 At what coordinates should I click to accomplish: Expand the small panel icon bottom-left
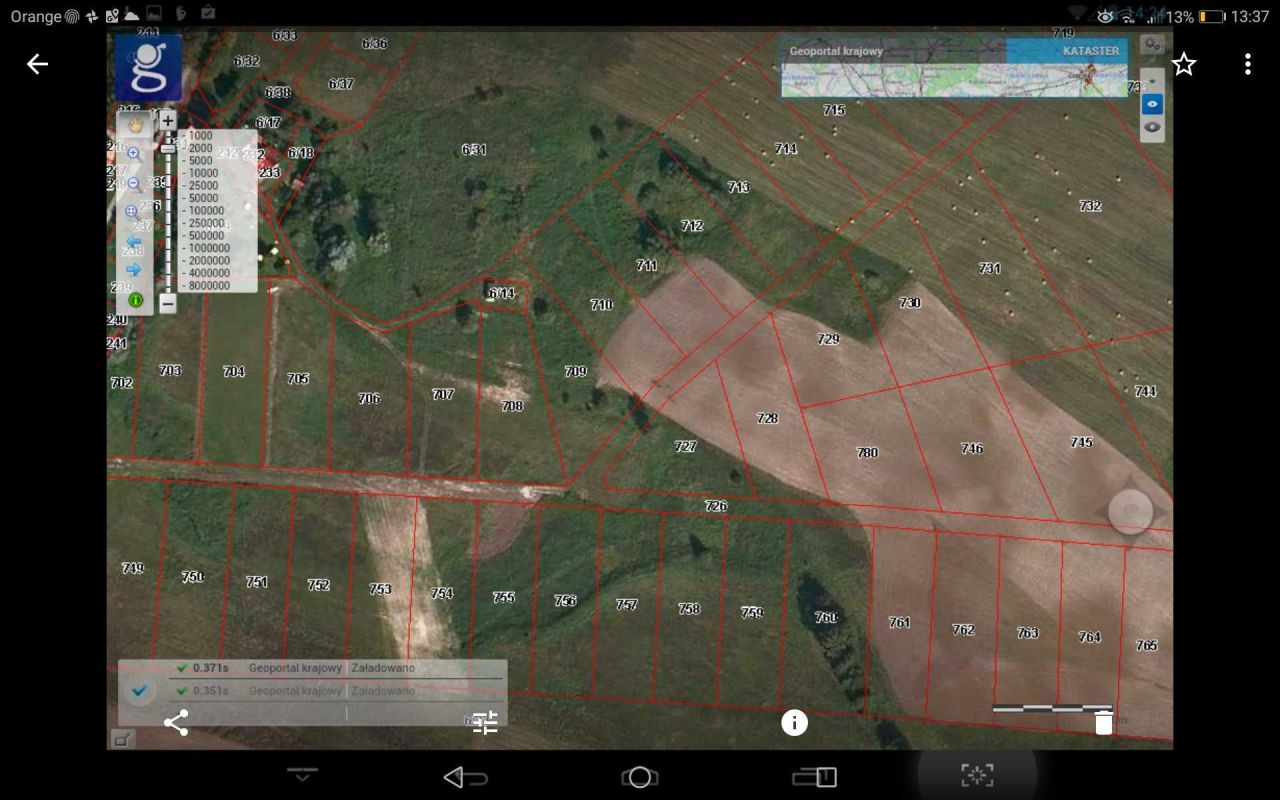point(121,739)
